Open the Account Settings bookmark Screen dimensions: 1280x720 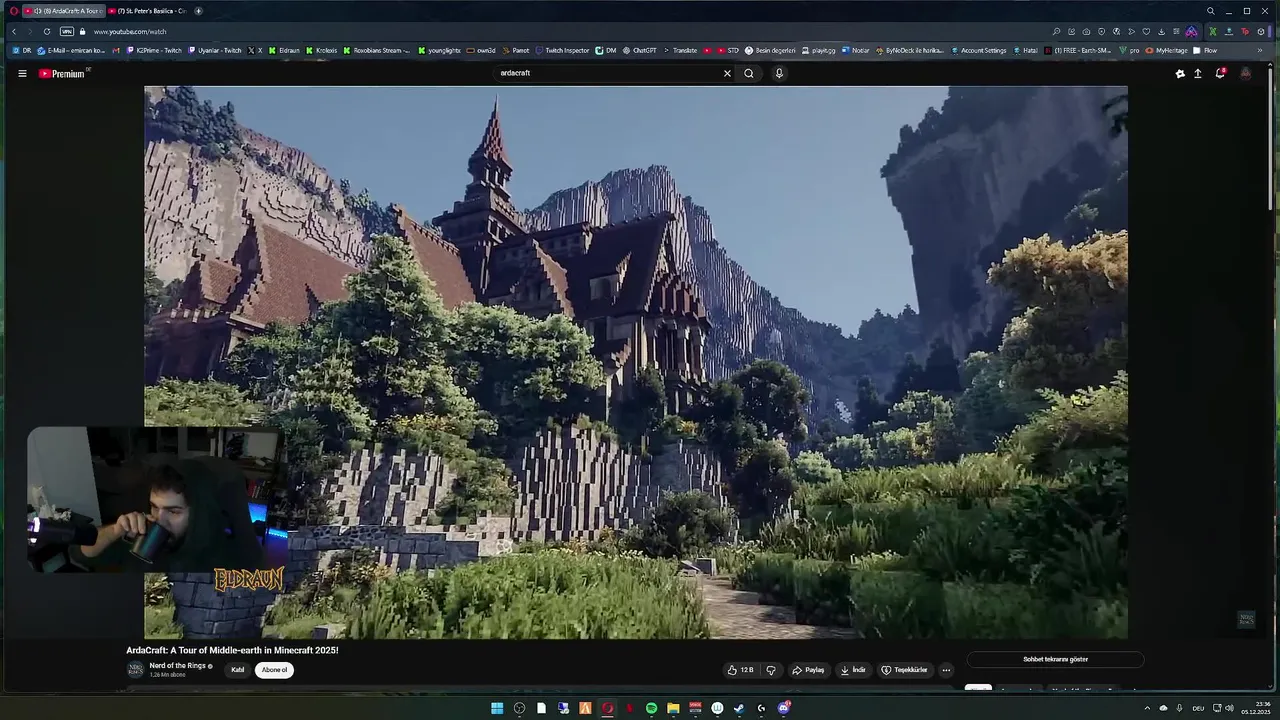click(979, 50)
